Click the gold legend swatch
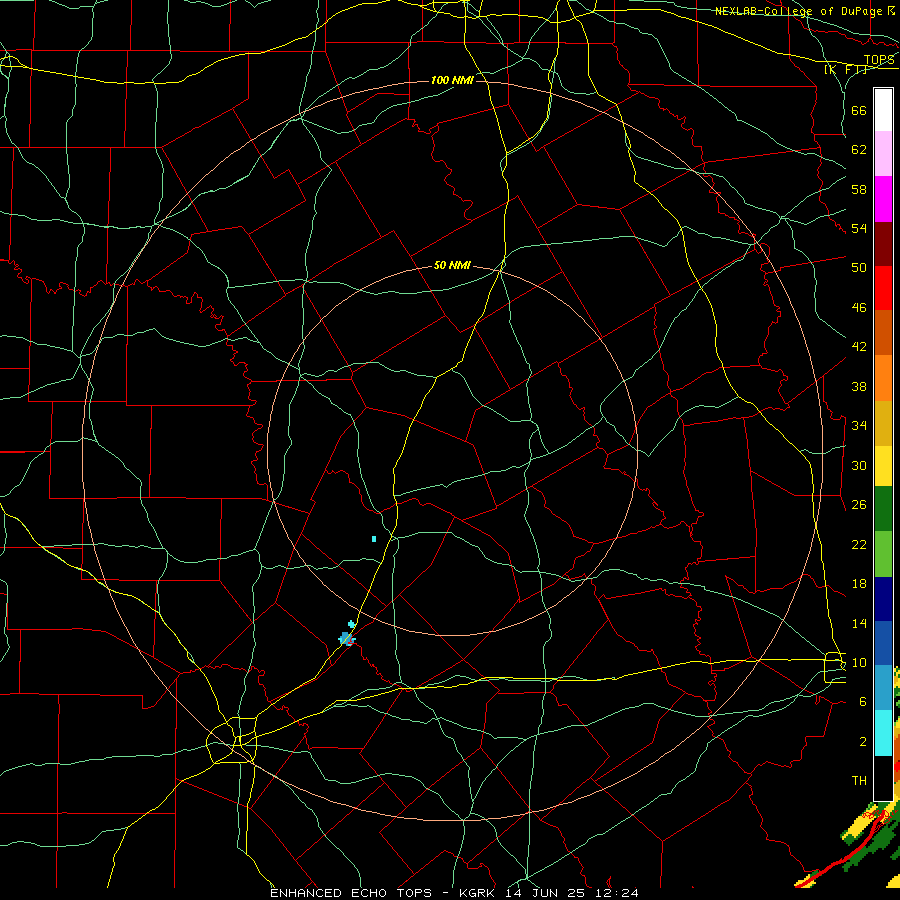The image size is (900, 900). click(x=883, y=422)
